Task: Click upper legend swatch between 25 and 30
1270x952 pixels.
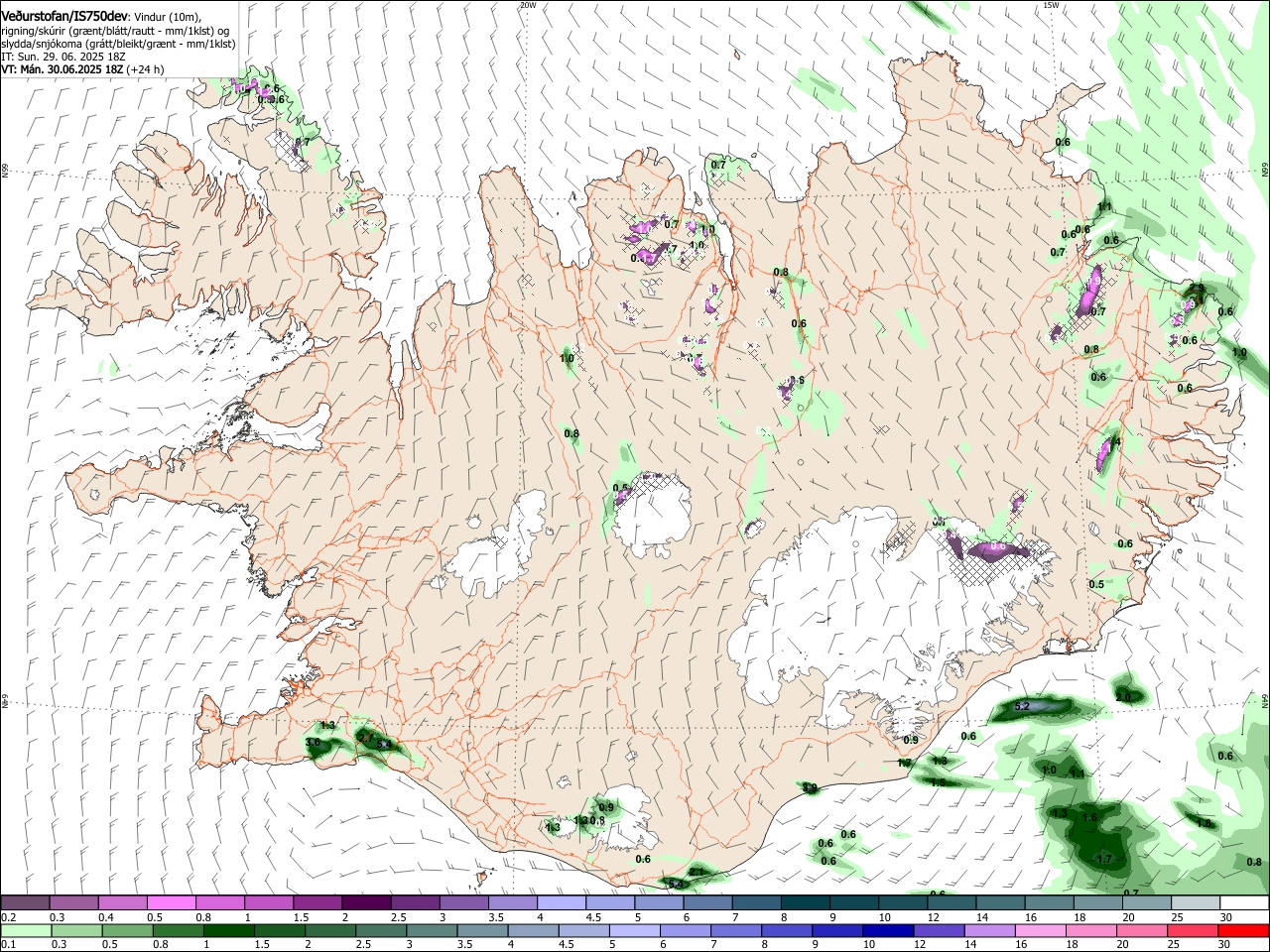Action: [x=1196, y=902]
